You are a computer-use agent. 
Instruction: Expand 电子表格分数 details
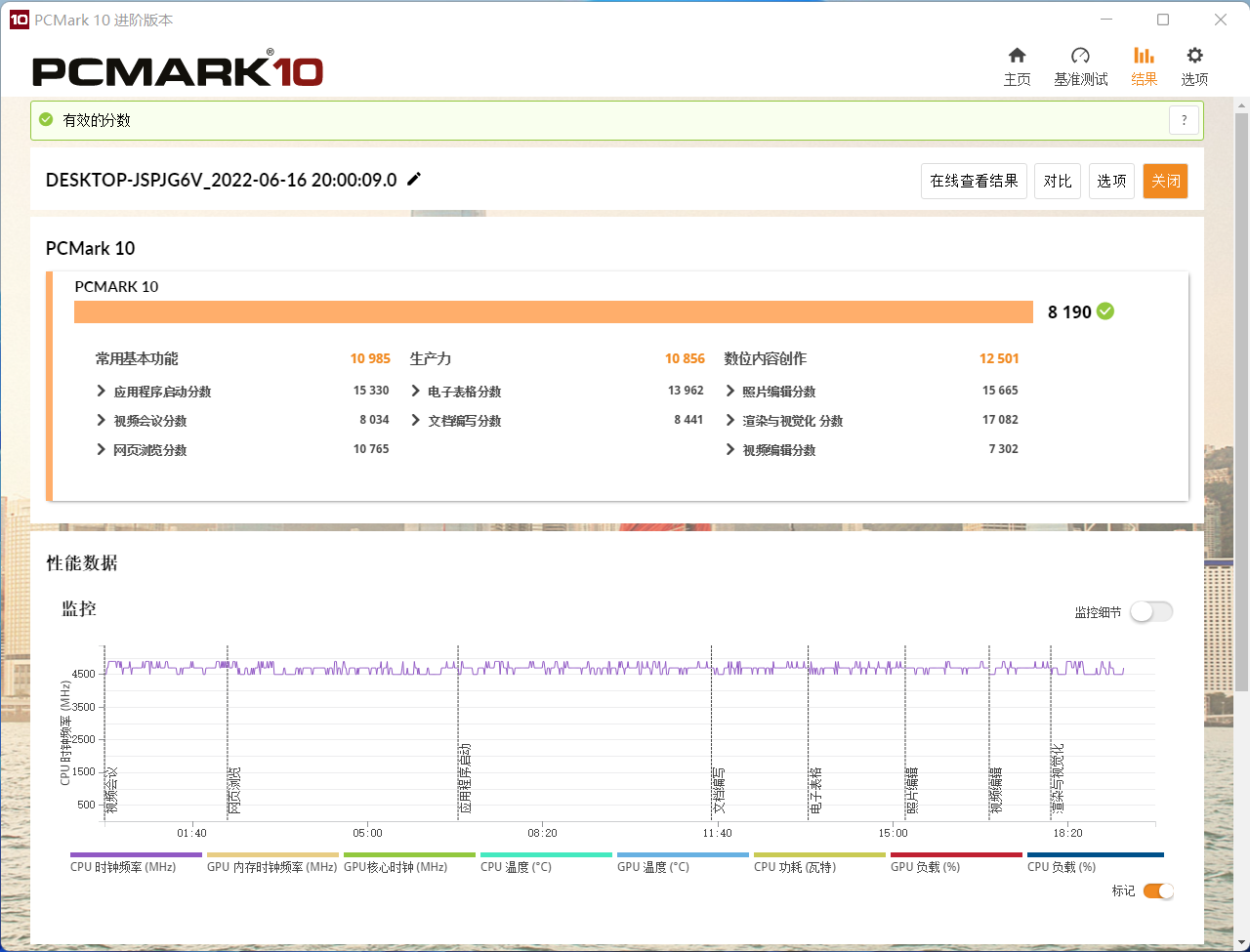pos(415,391)
